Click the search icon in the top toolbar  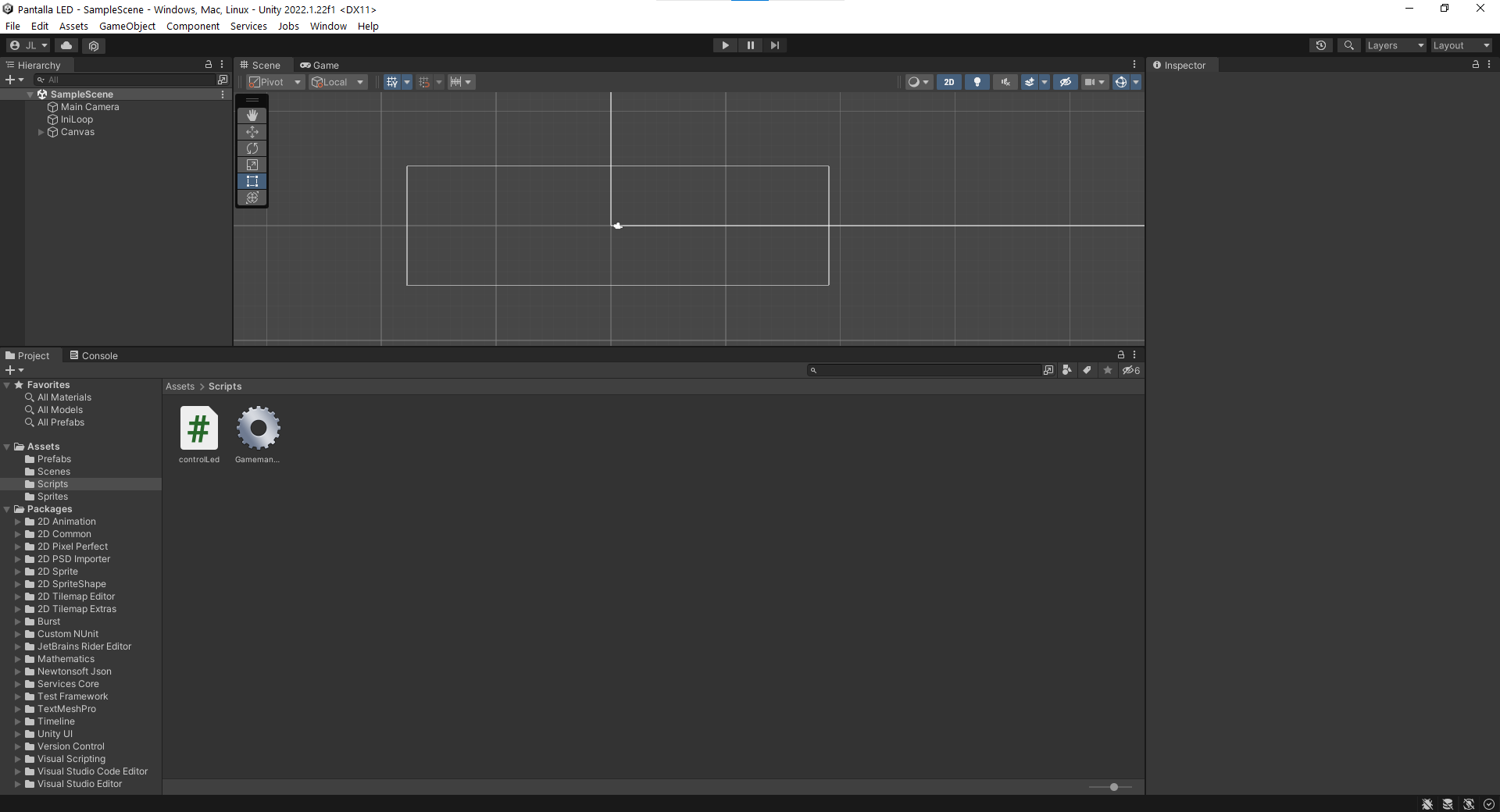1349,45
